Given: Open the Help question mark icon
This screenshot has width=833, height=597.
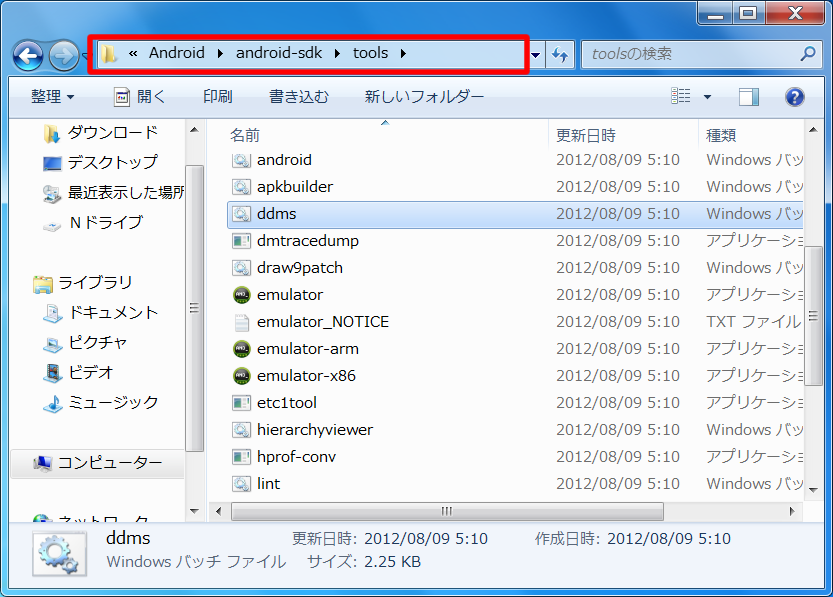Looking at the screenshot, I should coord(794,97).
